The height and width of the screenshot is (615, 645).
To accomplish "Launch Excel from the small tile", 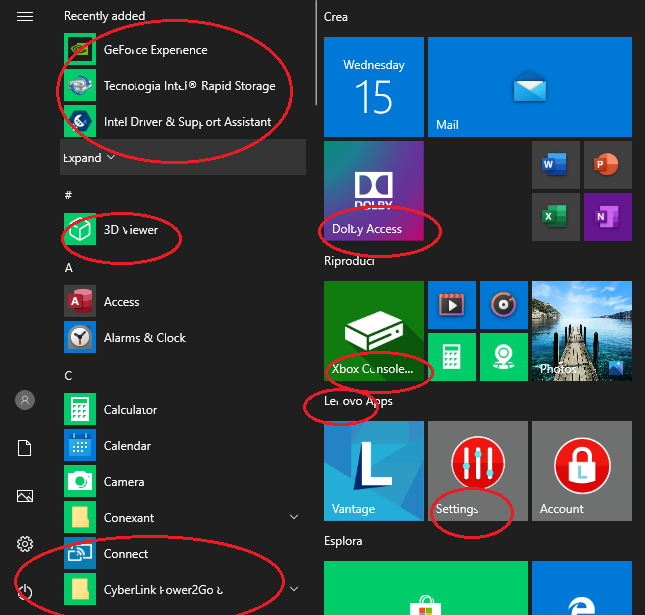I will (556, 217).
